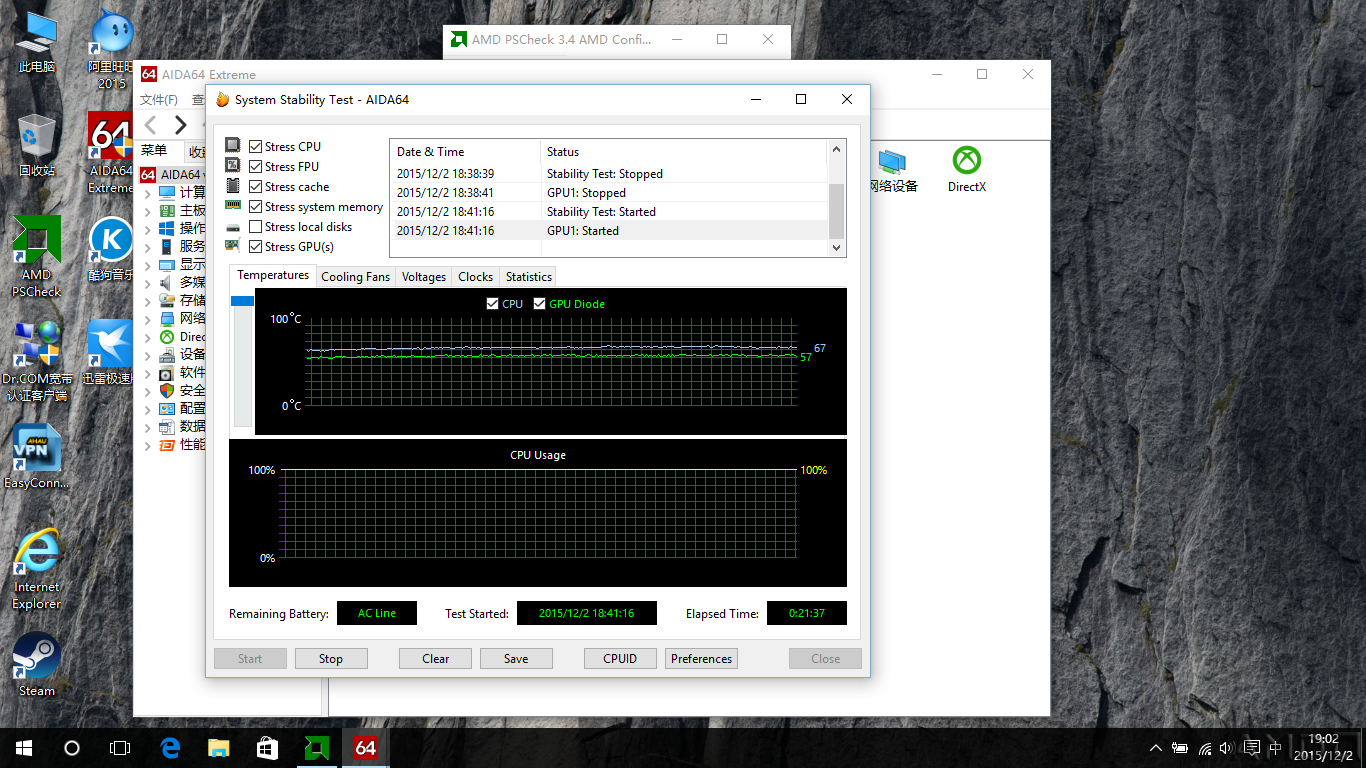
Task: Uncheck Stress cache
Action: (255, 187)
